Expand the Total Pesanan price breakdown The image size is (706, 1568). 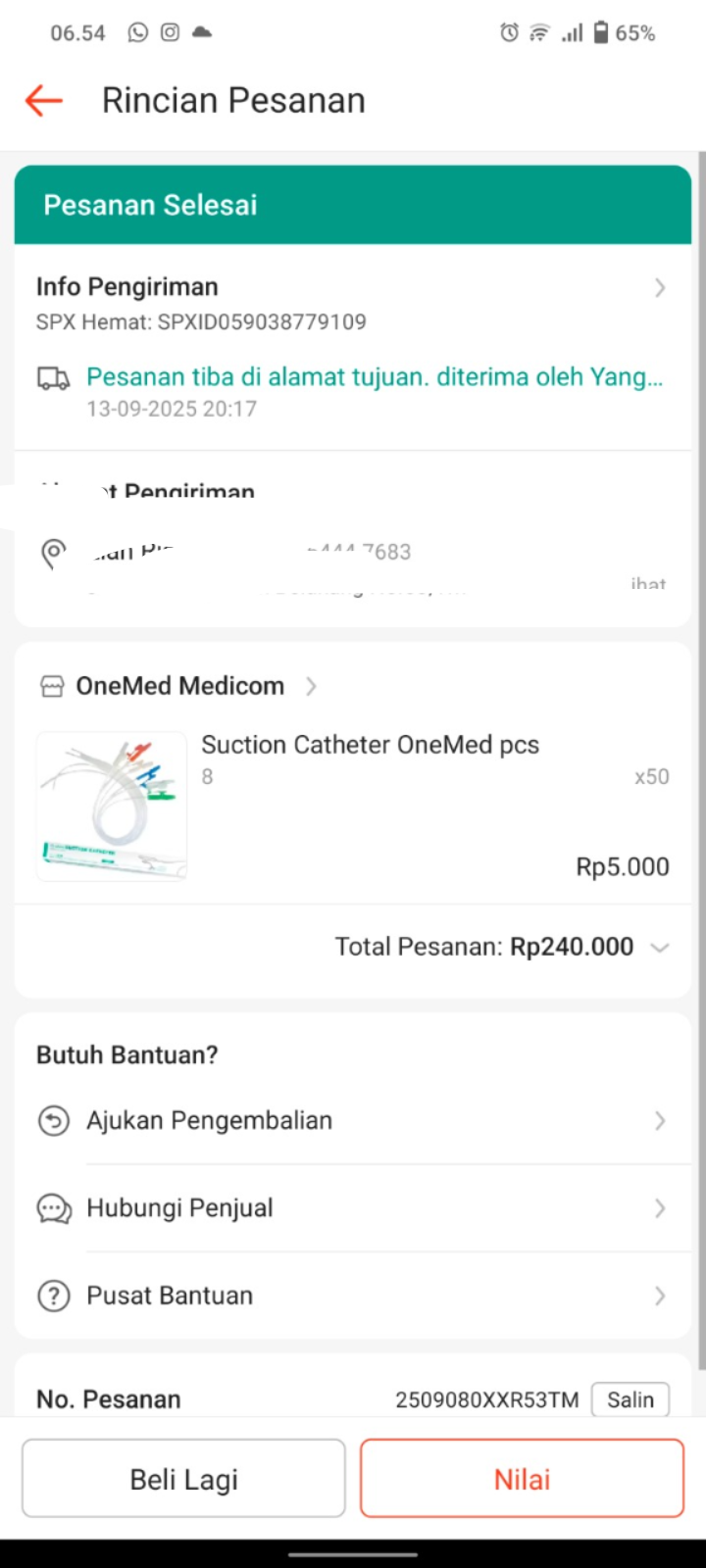[660, 948]
